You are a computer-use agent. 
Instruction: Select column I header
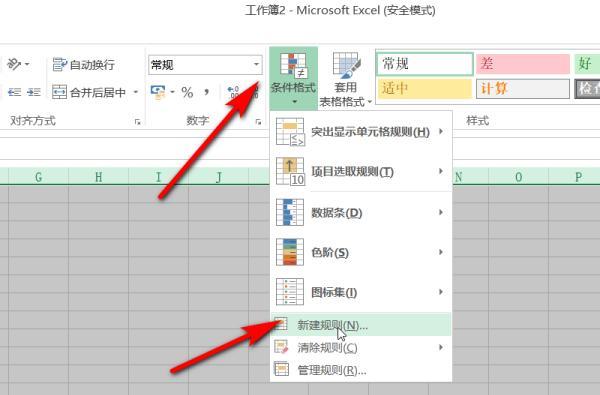point(158,177)
